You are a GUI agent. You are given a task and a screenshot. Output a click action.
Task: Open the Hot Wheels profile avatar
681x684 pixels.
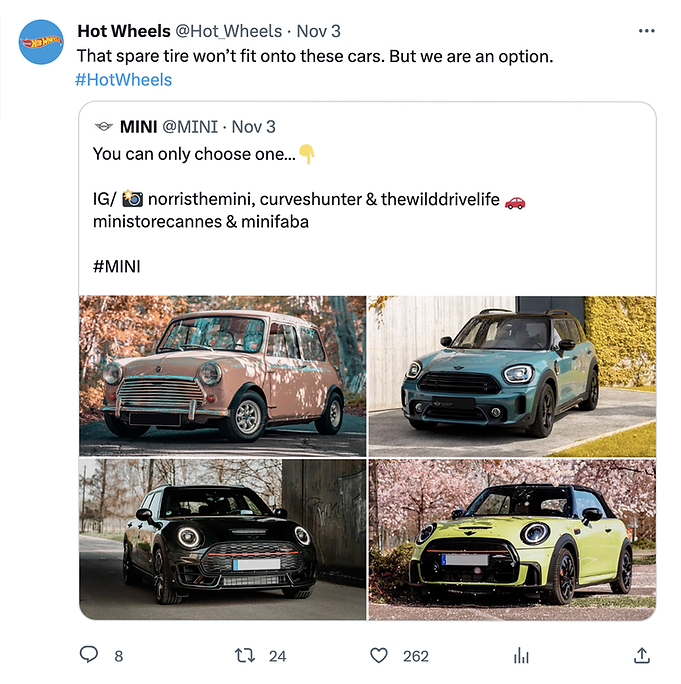coord(41,42)
